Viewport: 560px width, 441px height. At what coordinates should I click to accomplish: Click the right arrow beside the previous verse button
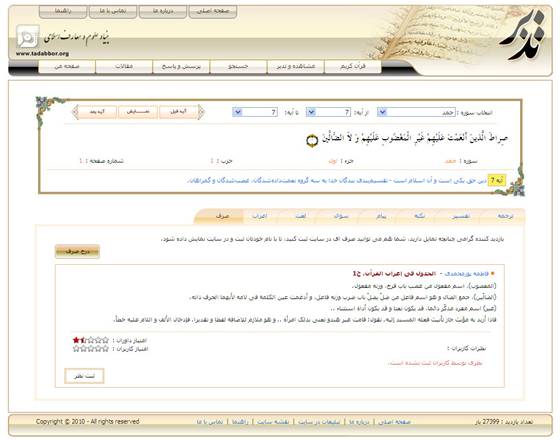tap(201, 112)
